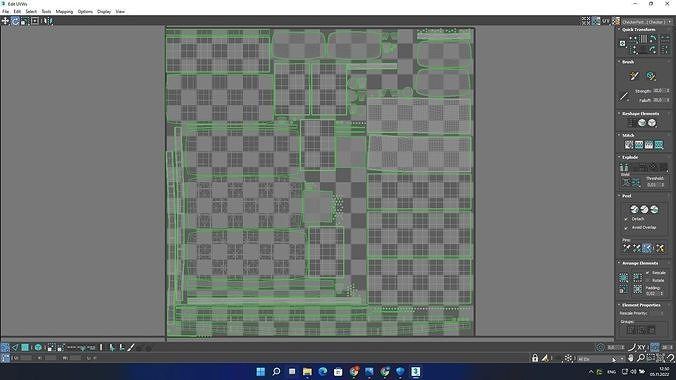
Task: Open File Explorer from taskbar
Action: pos(307,371)
